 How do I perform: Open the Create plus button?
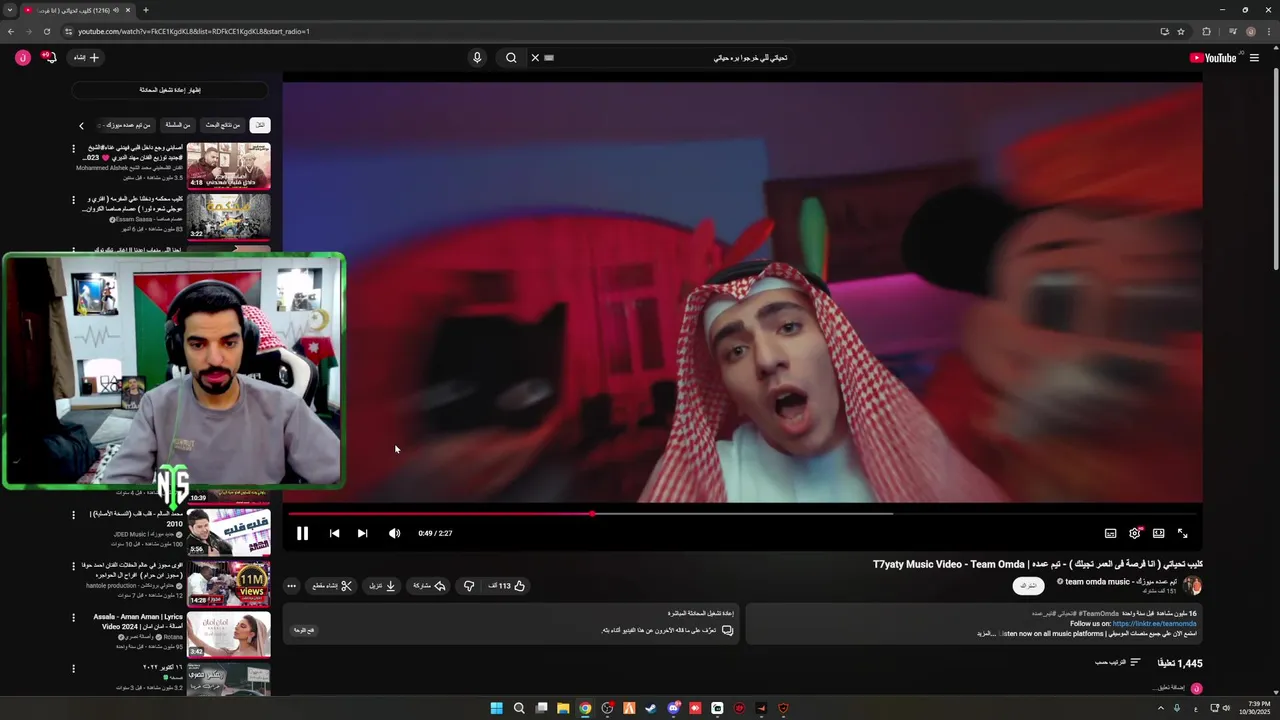(x=87, y=58)
